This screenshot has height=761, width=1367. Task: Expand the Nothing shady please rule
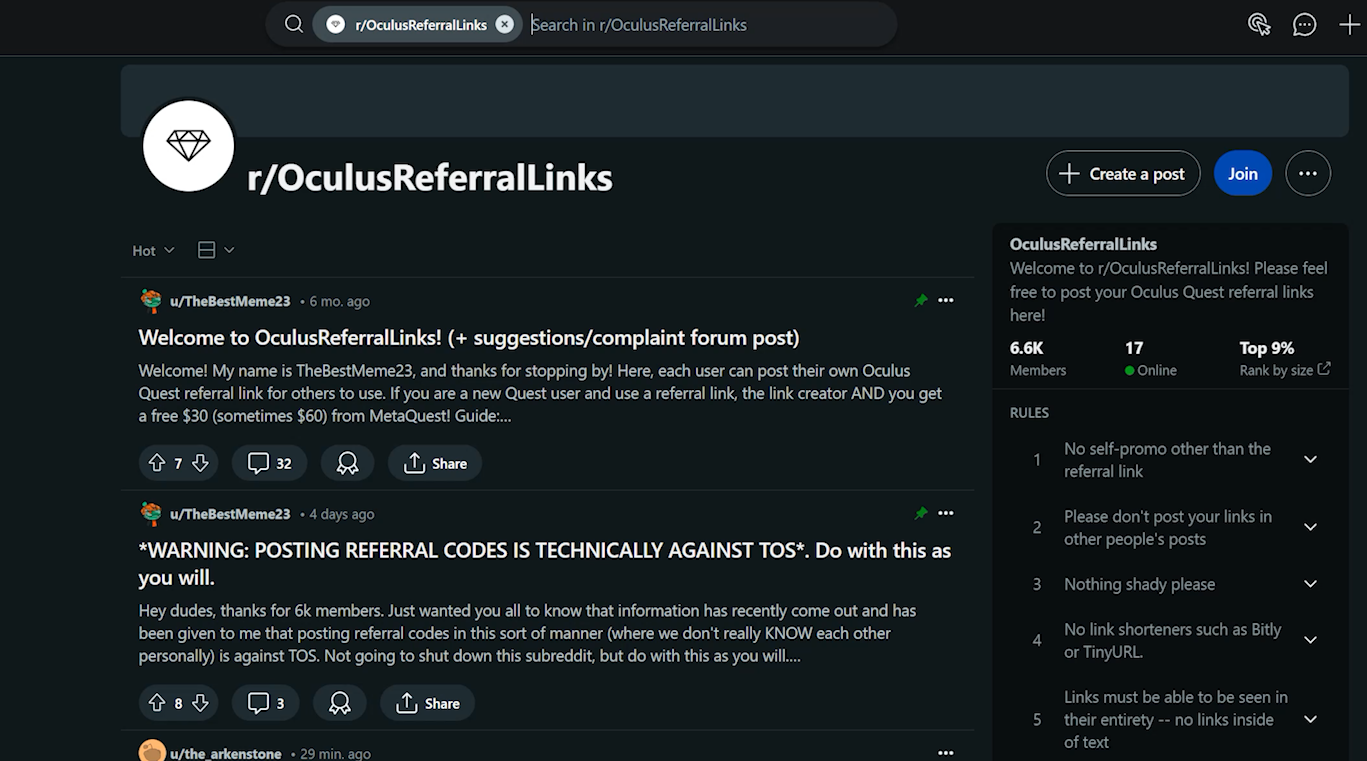click(x=1310, y=584)
